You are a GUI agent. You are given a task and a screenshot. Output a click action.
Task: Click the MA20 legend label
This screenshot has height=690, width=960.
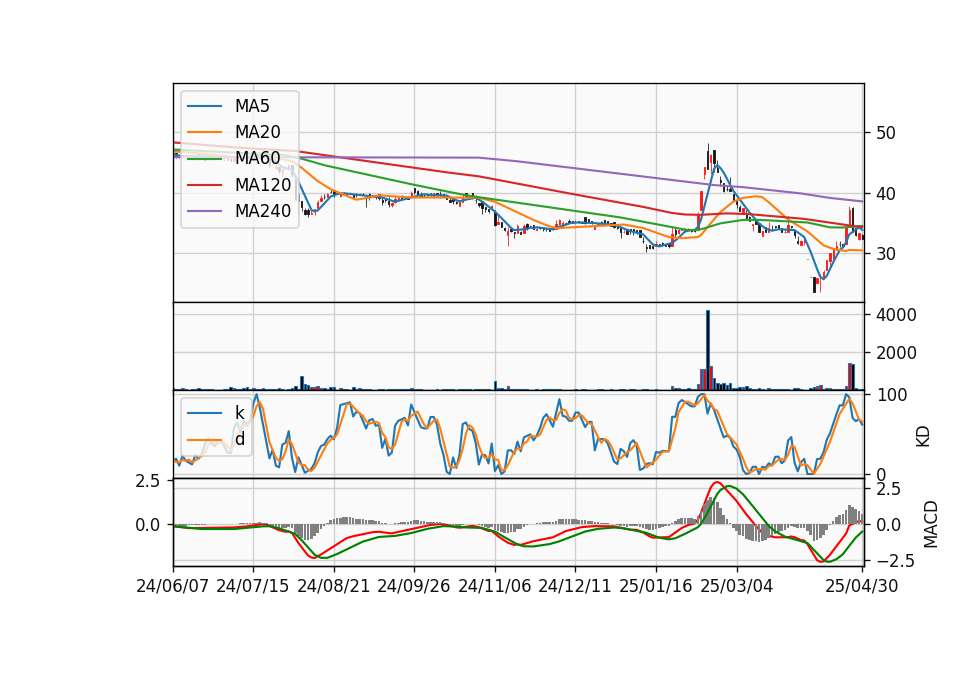coord(257,132)
